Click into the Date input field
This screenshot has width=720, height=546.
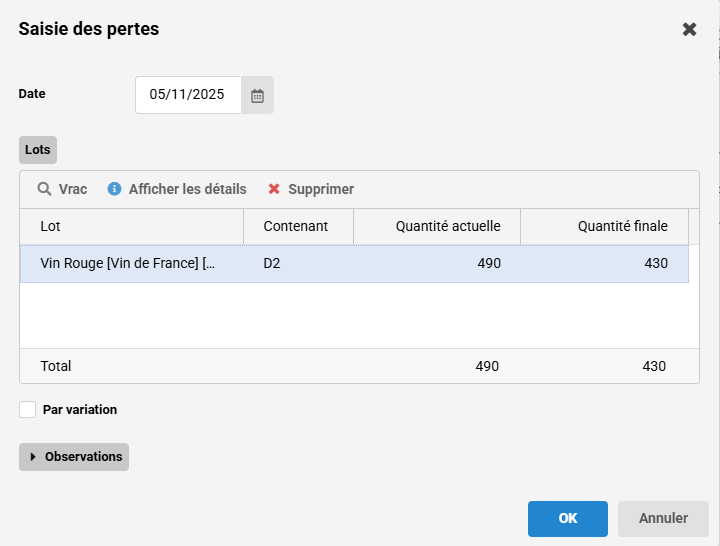[x=188, y=95]
